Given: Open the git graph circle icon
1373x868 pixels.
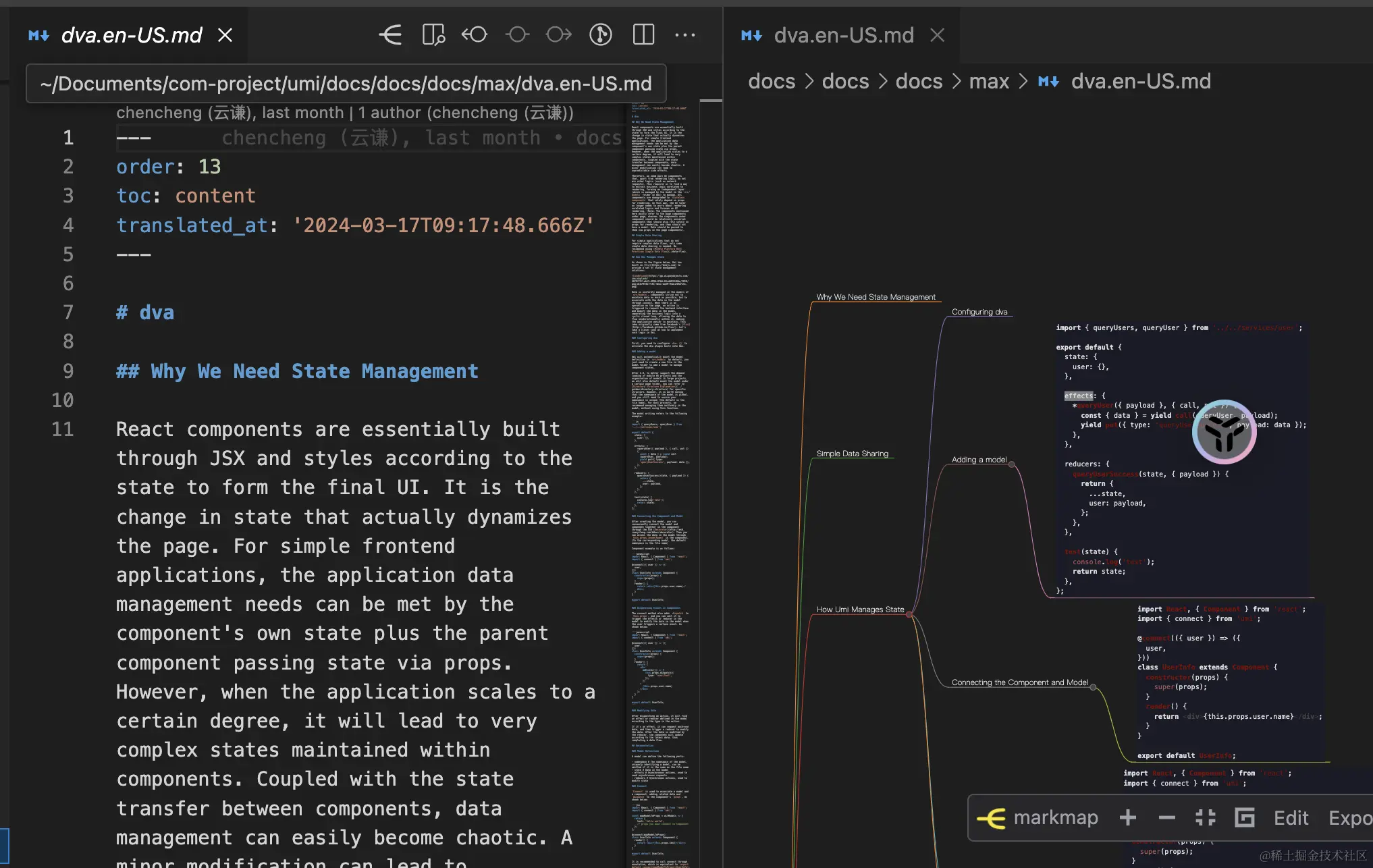Looking at the screenshot, I should coord(600,34).
